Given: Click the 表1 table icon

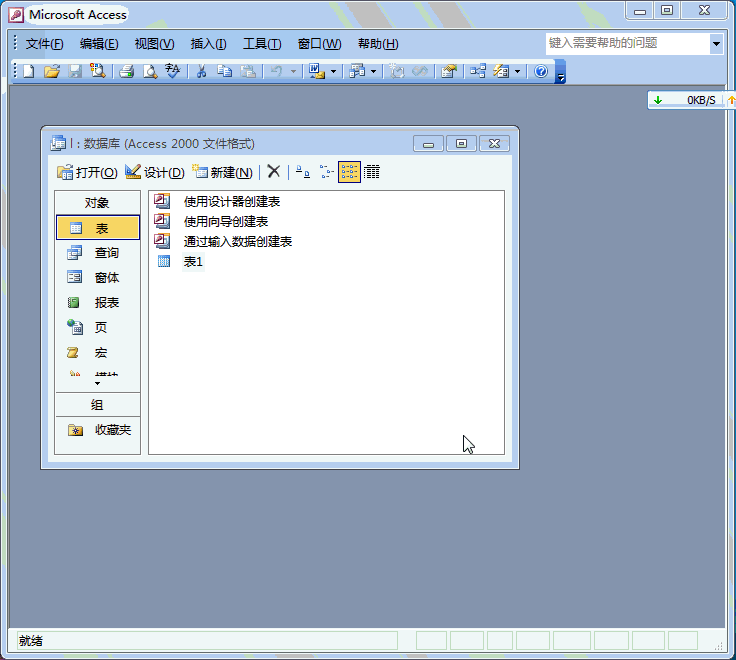Looking at the screenshot, I should (164, 261).
